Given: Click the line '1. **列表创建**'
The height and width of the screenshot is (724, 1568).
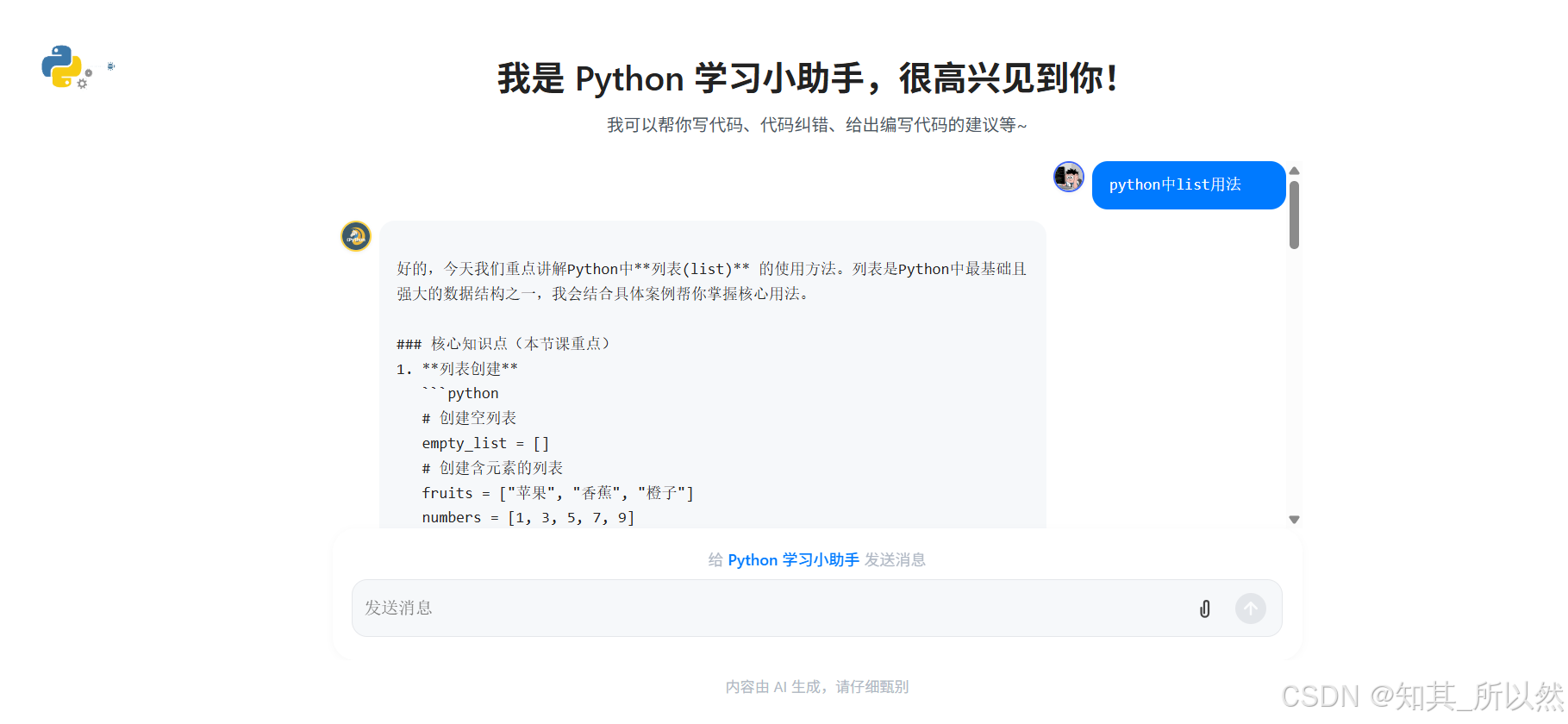Looking at the screenshot, I should point(457,369).
